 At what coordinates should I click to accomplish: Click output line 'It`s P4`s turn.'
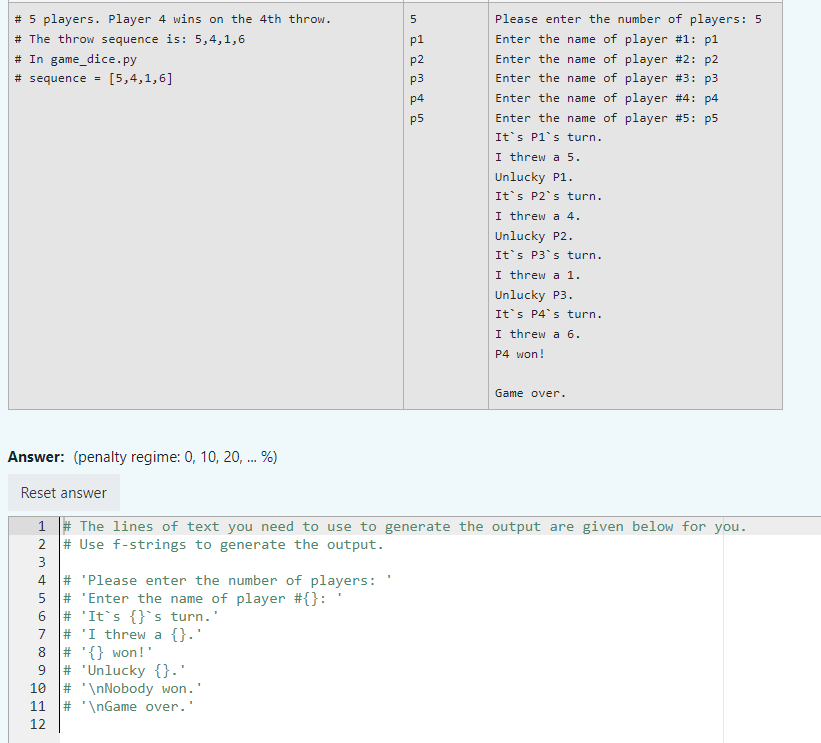[549, 315]
